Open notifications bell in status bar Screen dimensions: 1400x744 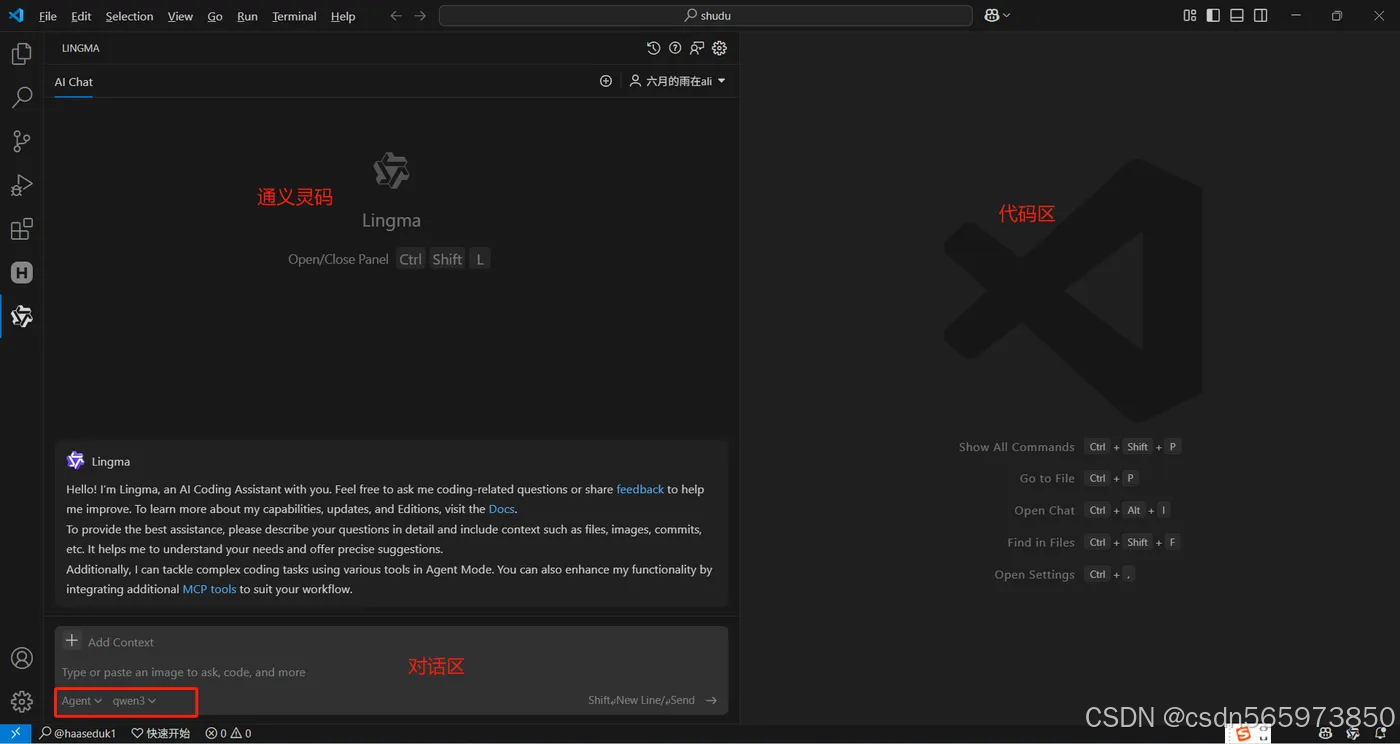(x=1382, y=733)
